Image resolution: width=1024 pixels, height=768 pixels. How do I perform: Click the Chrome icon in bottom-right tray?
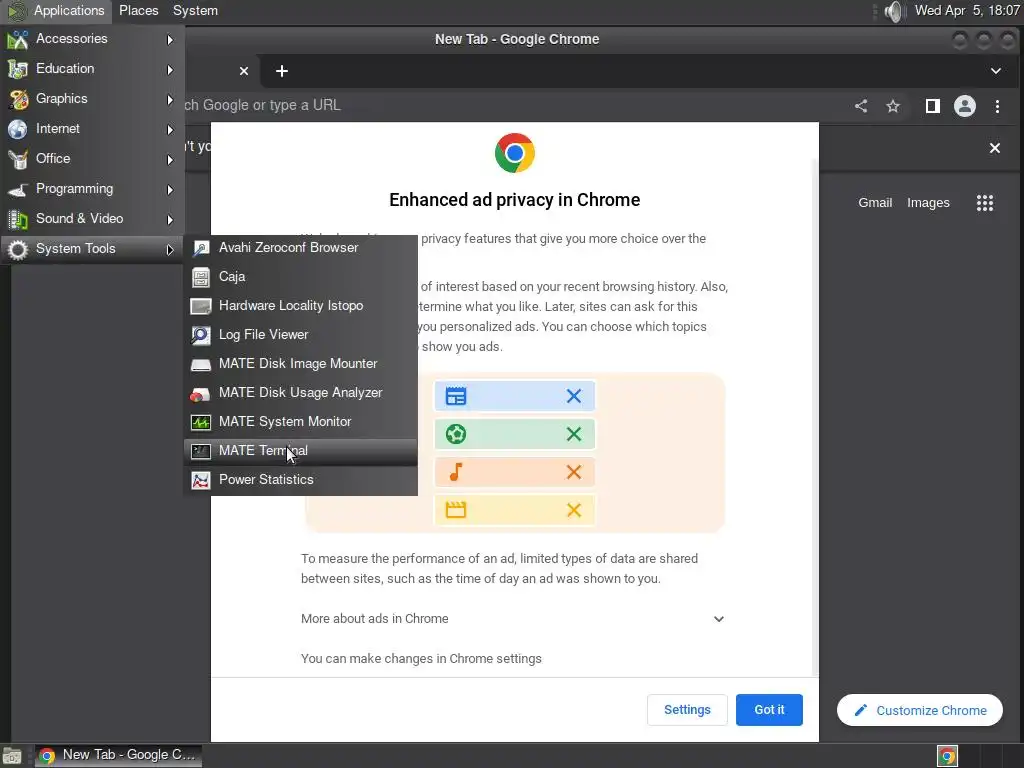[x=947, y=756]
